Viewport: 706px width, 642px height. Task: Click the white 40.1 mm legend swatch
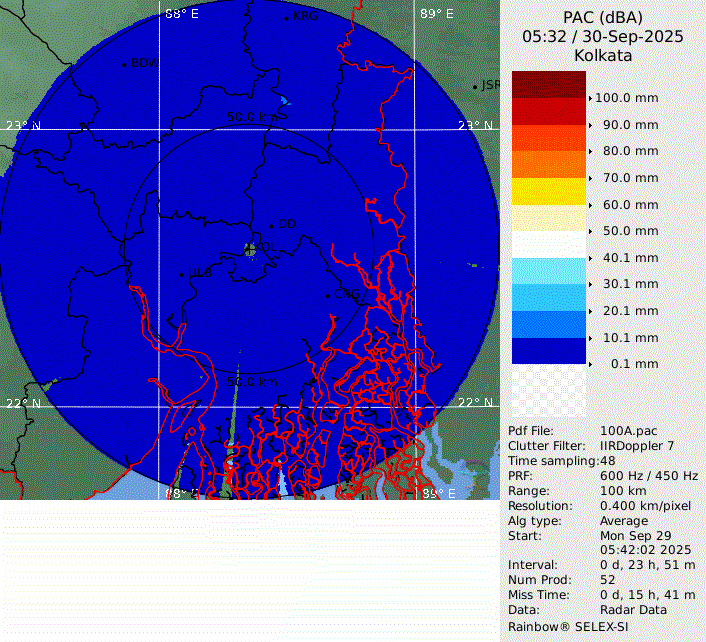point(548,244)
